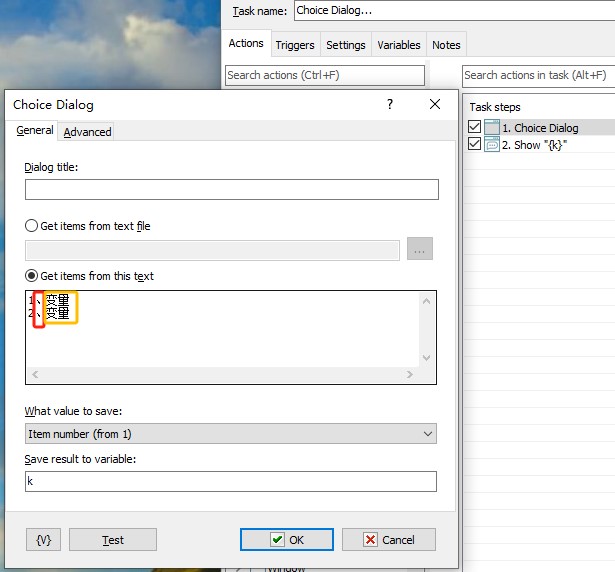Click the Test button

click(113, 540)
